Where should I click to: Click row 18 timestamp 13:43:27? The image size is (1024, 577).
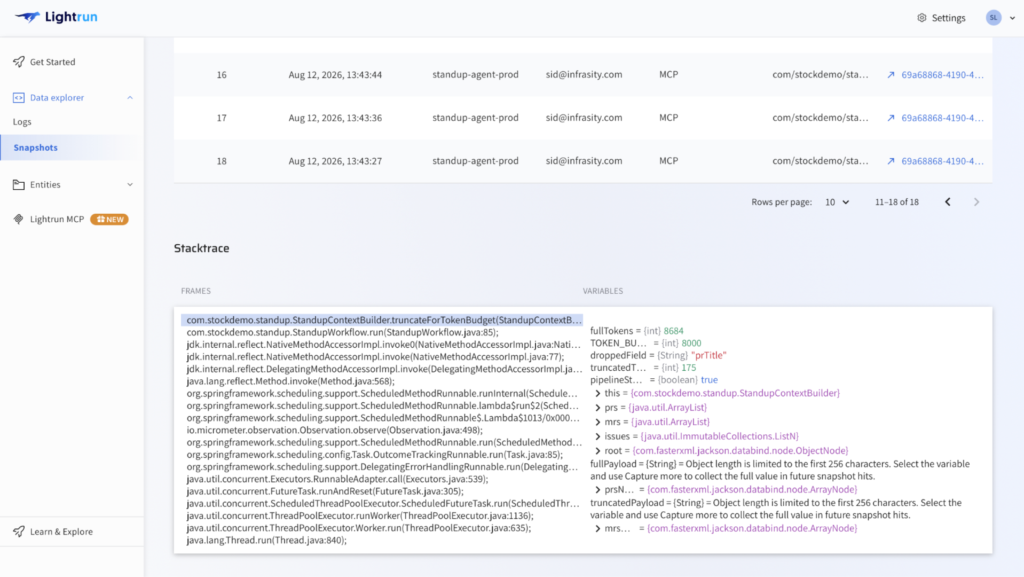click(335, 161)
